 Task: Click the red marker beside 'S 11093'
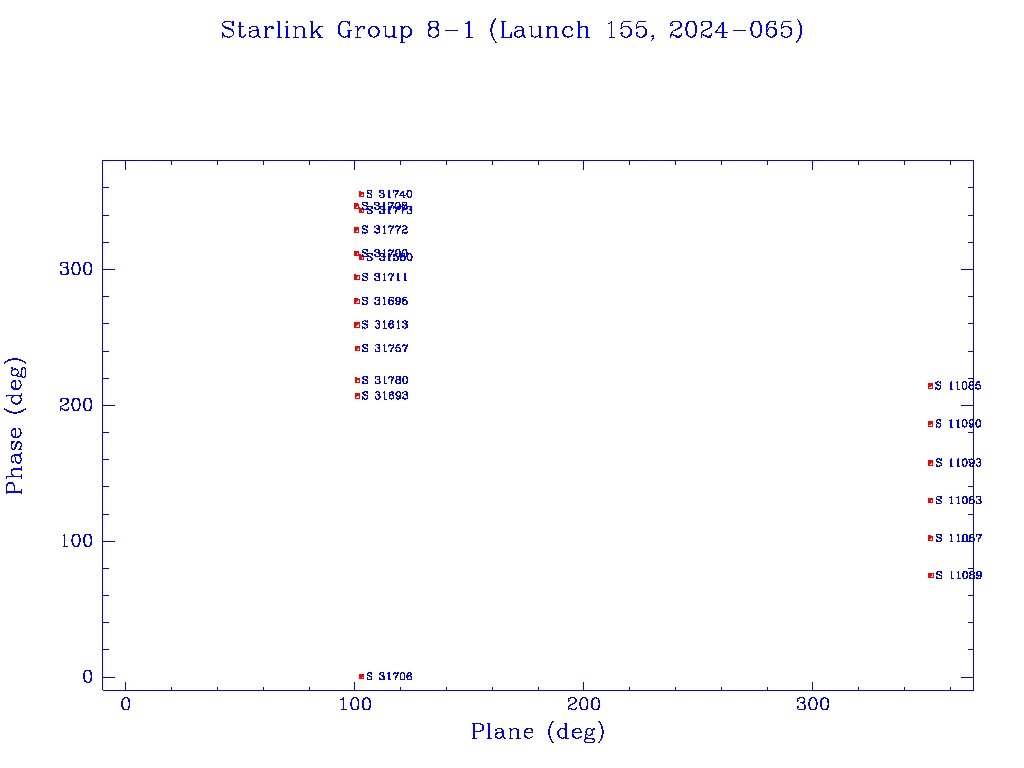point(931,463)
